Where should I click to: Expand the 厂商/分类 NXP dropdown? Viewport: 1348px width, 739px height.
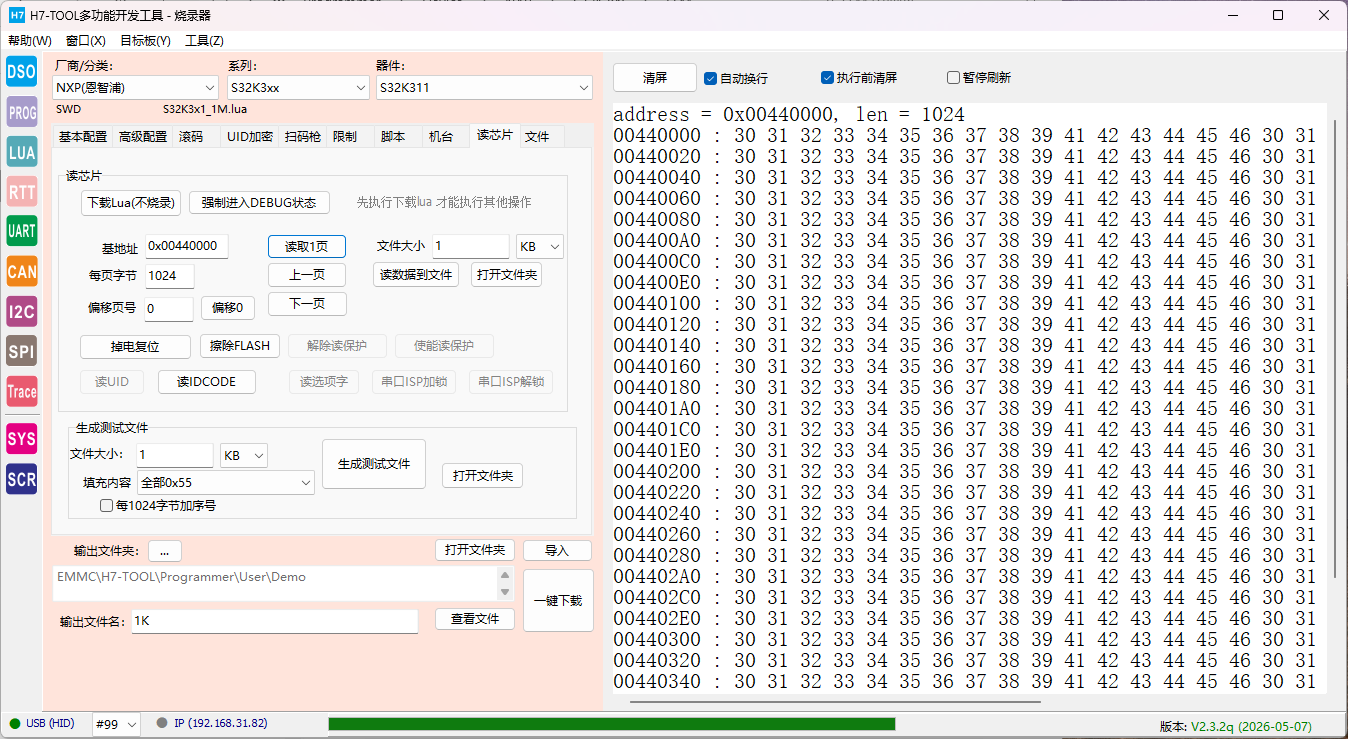135,88
